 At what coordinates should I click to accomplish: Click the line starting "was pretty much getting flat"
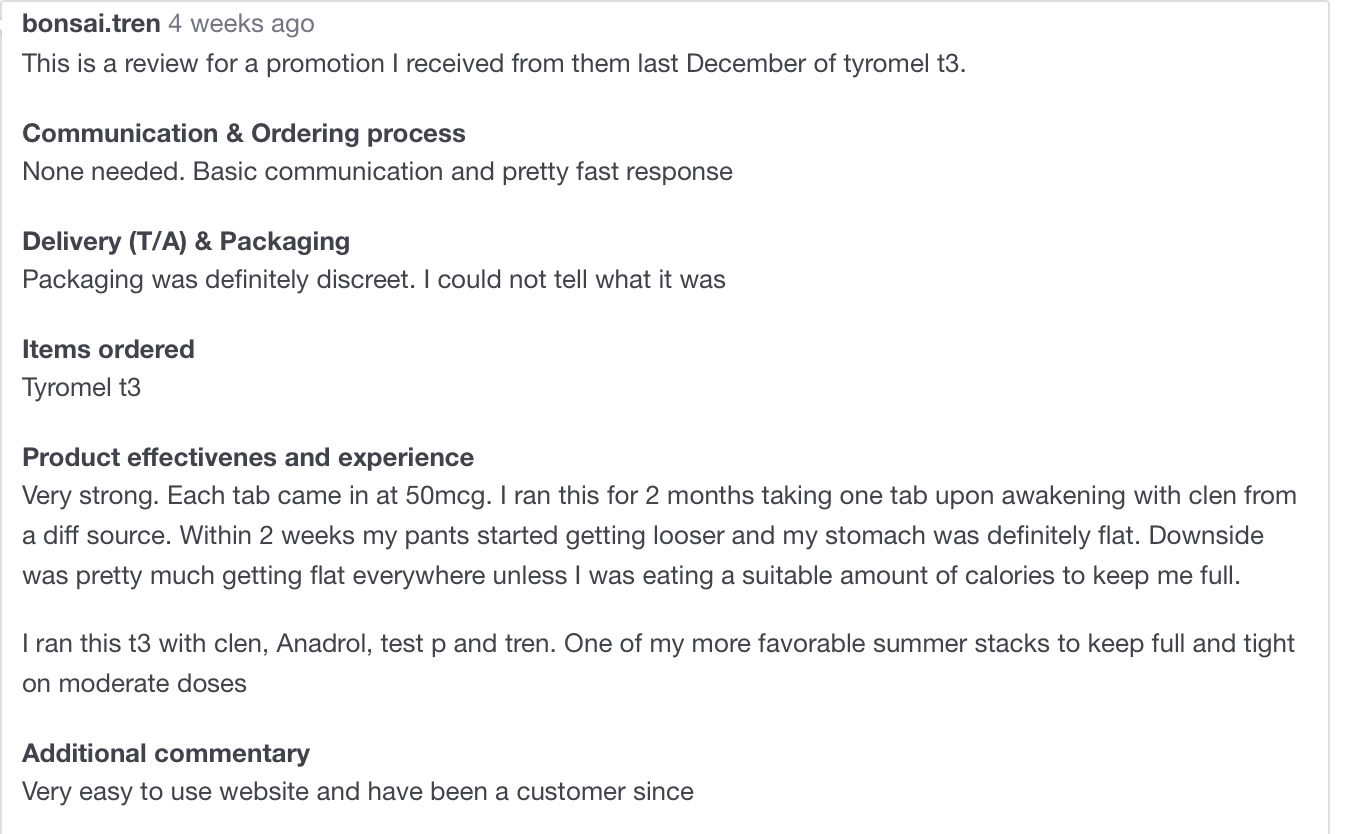631,576
